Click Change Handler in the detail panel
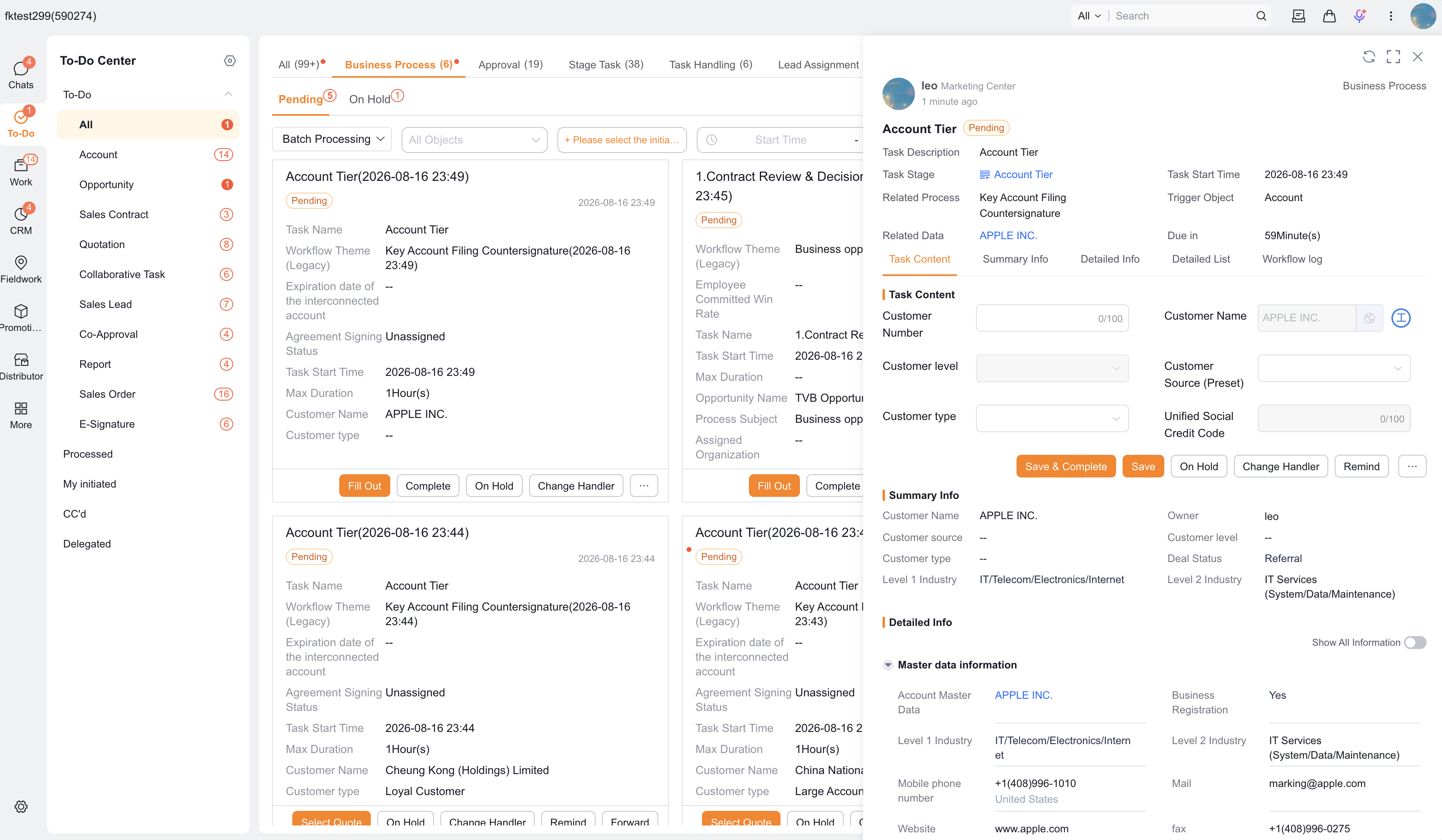This screenshot has height=840, width=1442. pyautogui.click(x=1280, y=467)
